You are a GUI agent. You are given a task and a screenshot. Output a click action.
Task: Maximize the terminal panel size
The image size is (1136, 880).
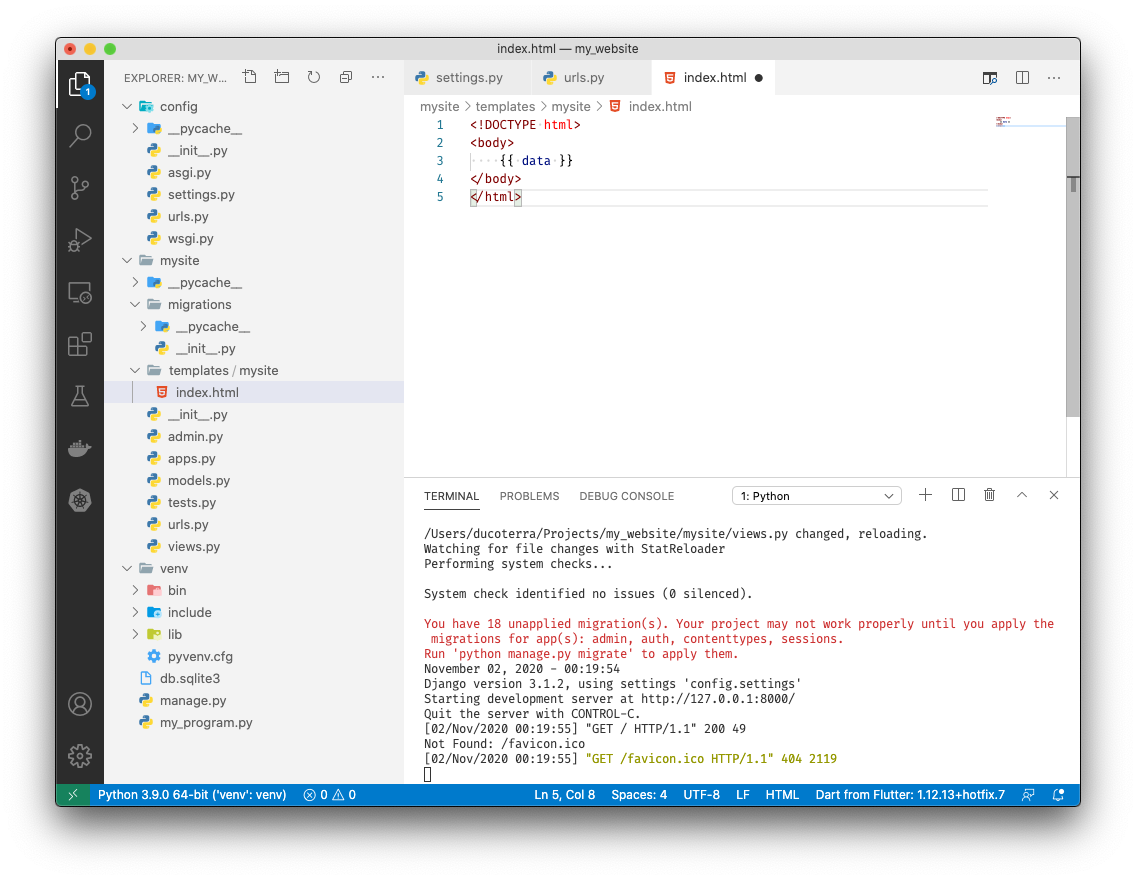tap(1022, 495)
